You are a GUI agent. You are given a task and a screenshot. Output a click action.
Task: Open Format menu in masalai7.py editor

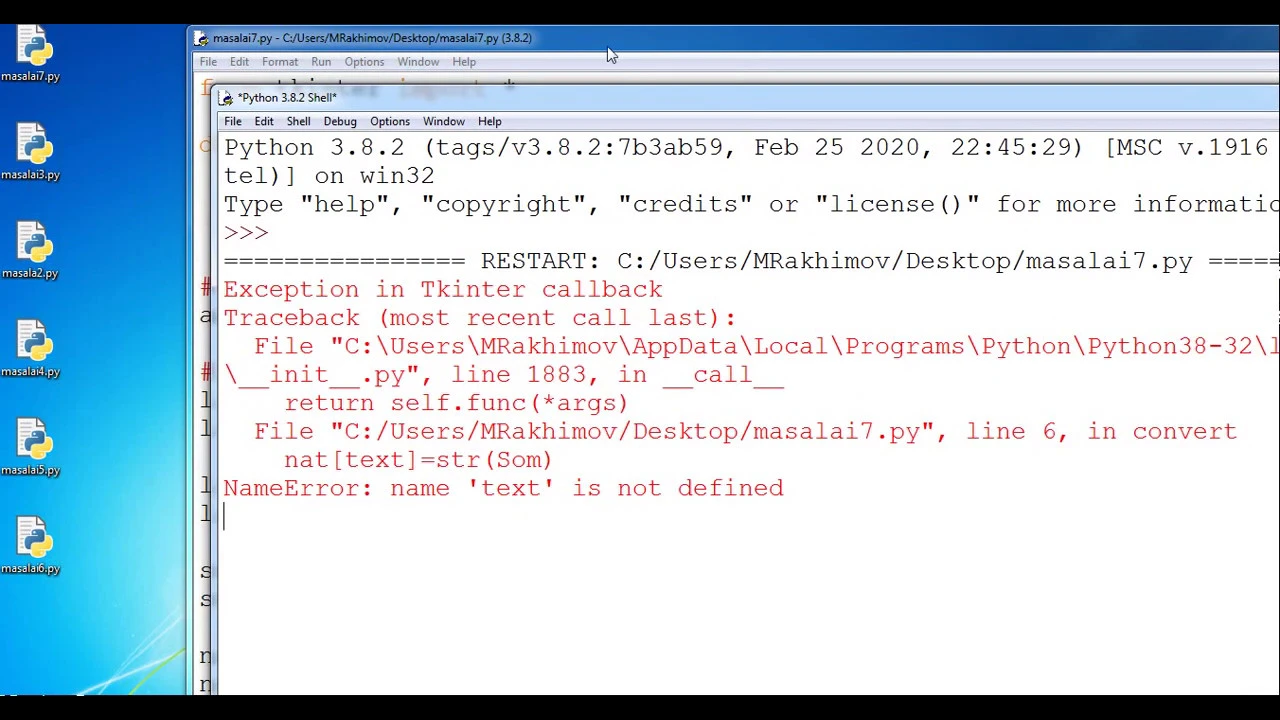click(280, 62)
